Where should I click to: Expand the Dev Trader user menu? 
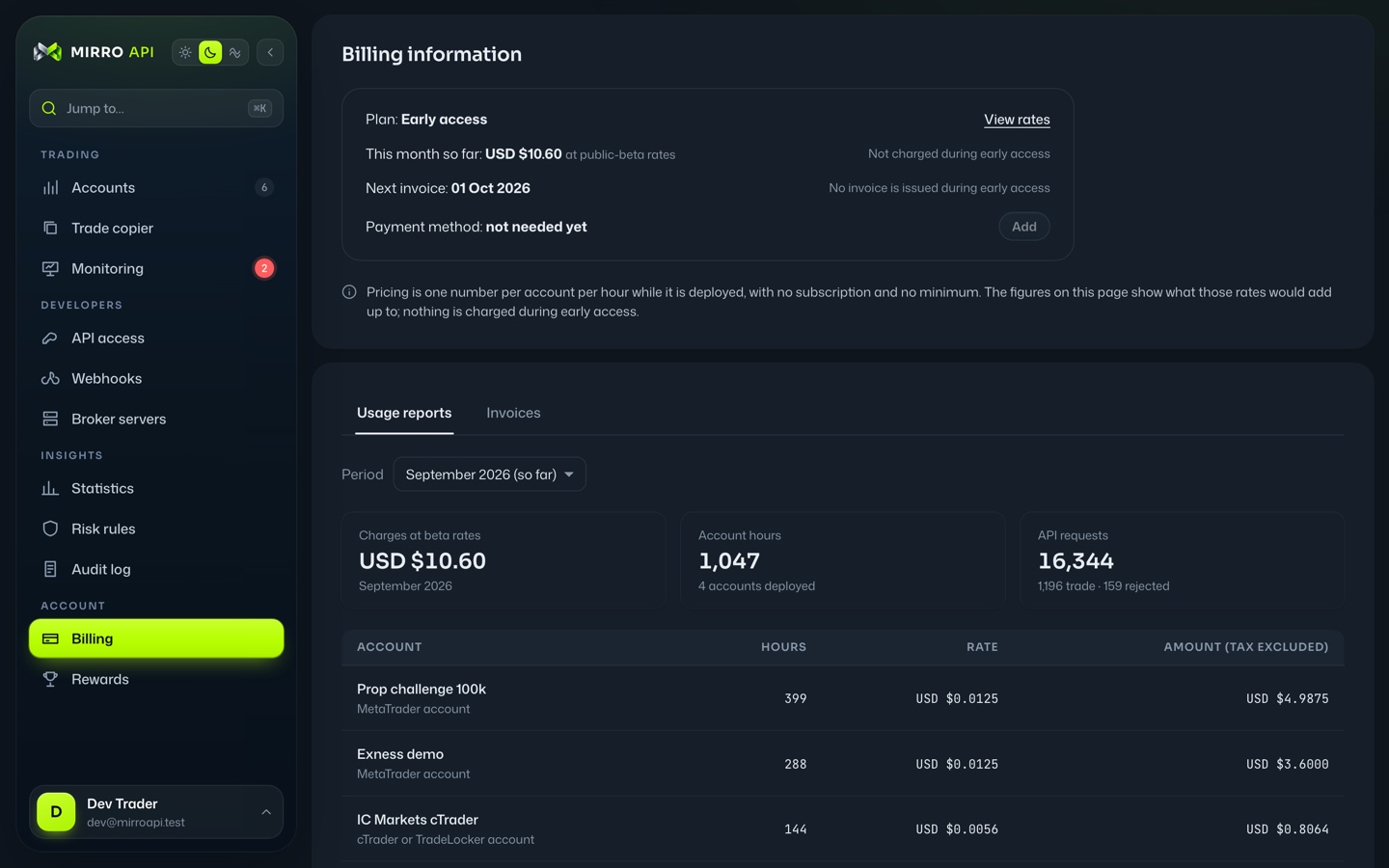pos(156,812)
